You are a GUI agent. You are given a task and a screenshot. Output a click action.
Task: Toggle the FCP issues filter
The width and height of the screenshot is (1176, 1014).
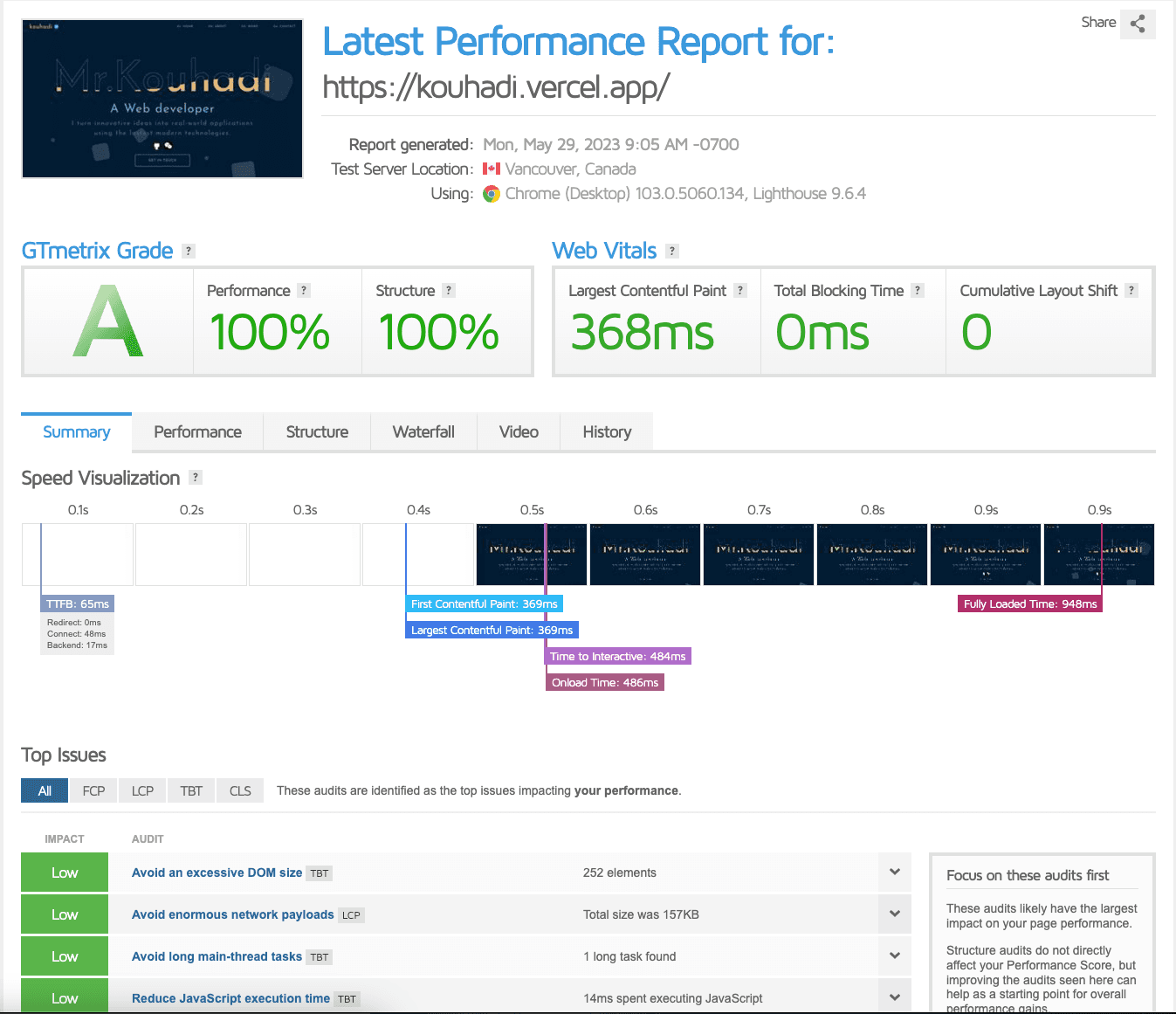point(93,790)
